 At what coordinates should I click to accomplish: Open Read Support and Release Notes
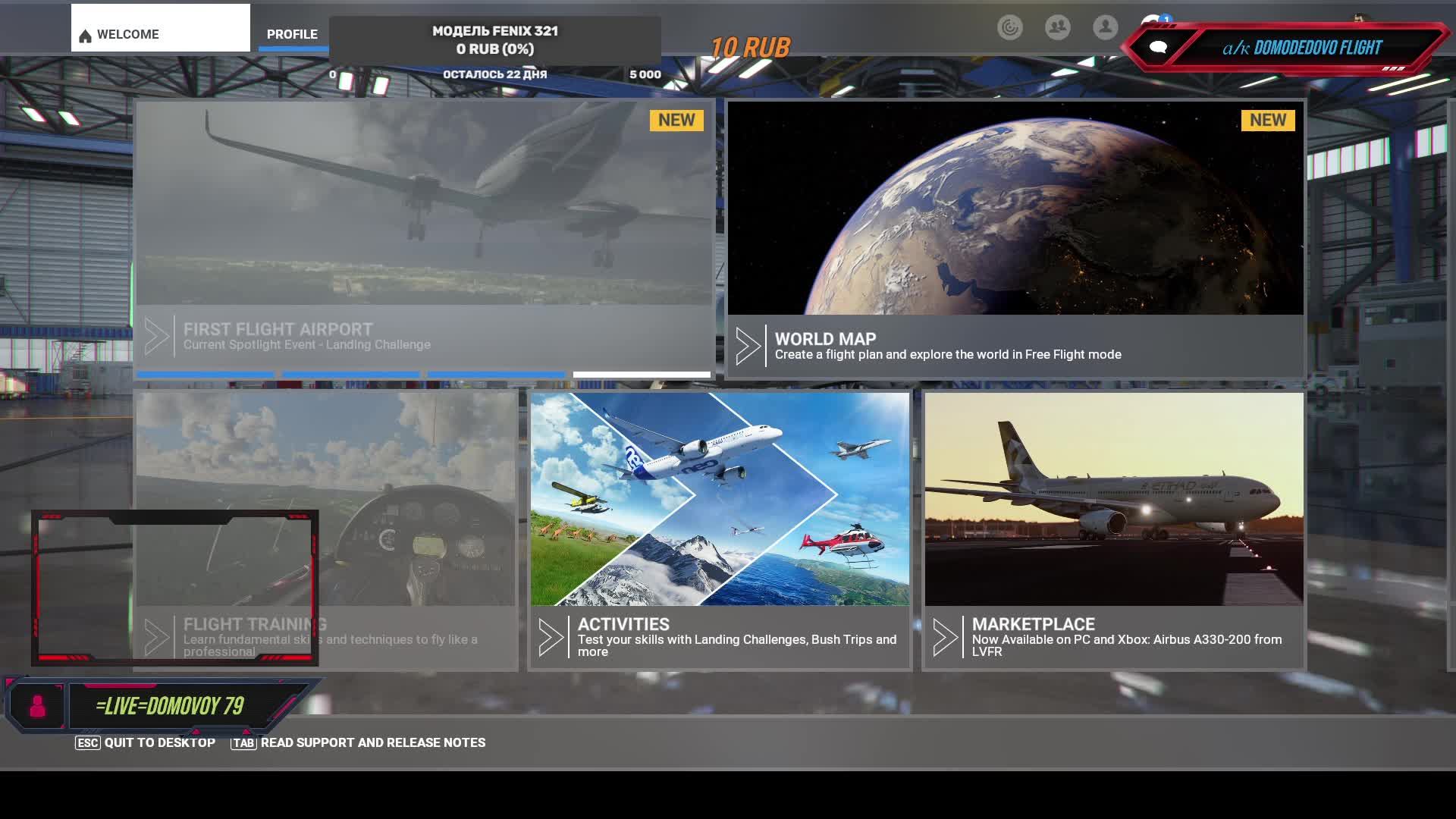click(372, 742)
